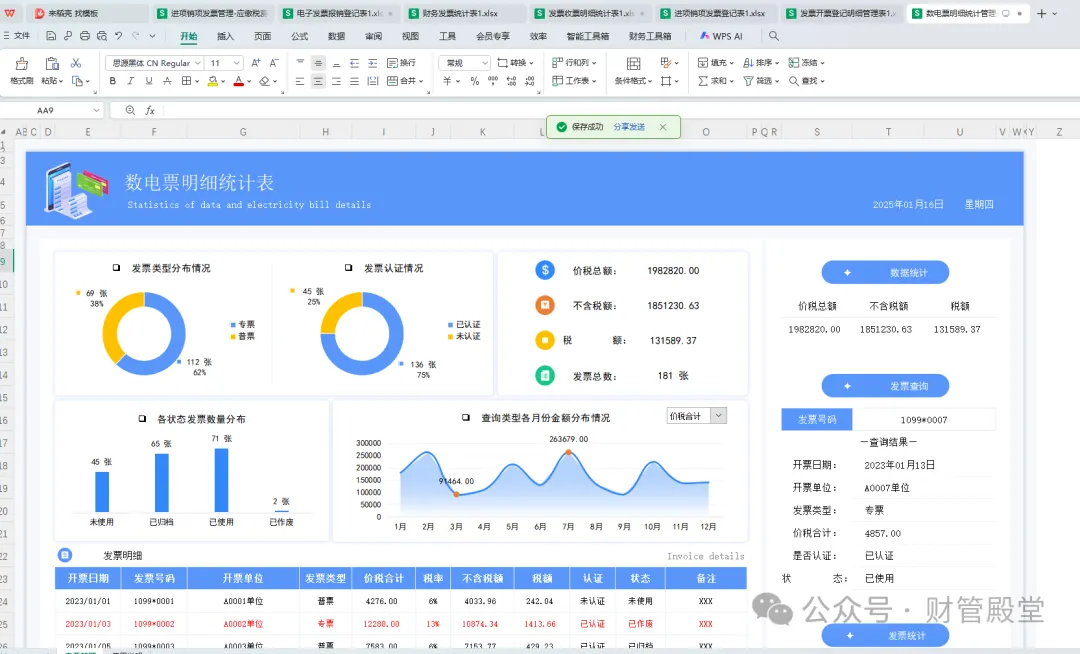The image size is (1080, 654).
Task: Toggle bottom vertical alignment
Action: (x=336, y=63)
